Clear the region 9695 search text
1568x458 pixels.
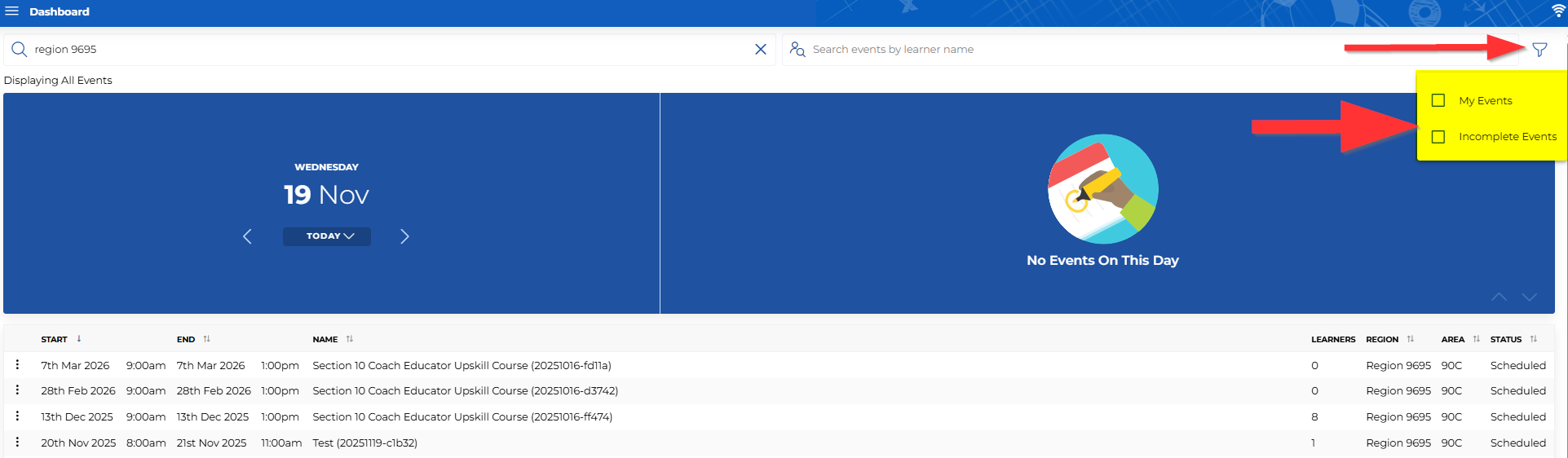760,50
